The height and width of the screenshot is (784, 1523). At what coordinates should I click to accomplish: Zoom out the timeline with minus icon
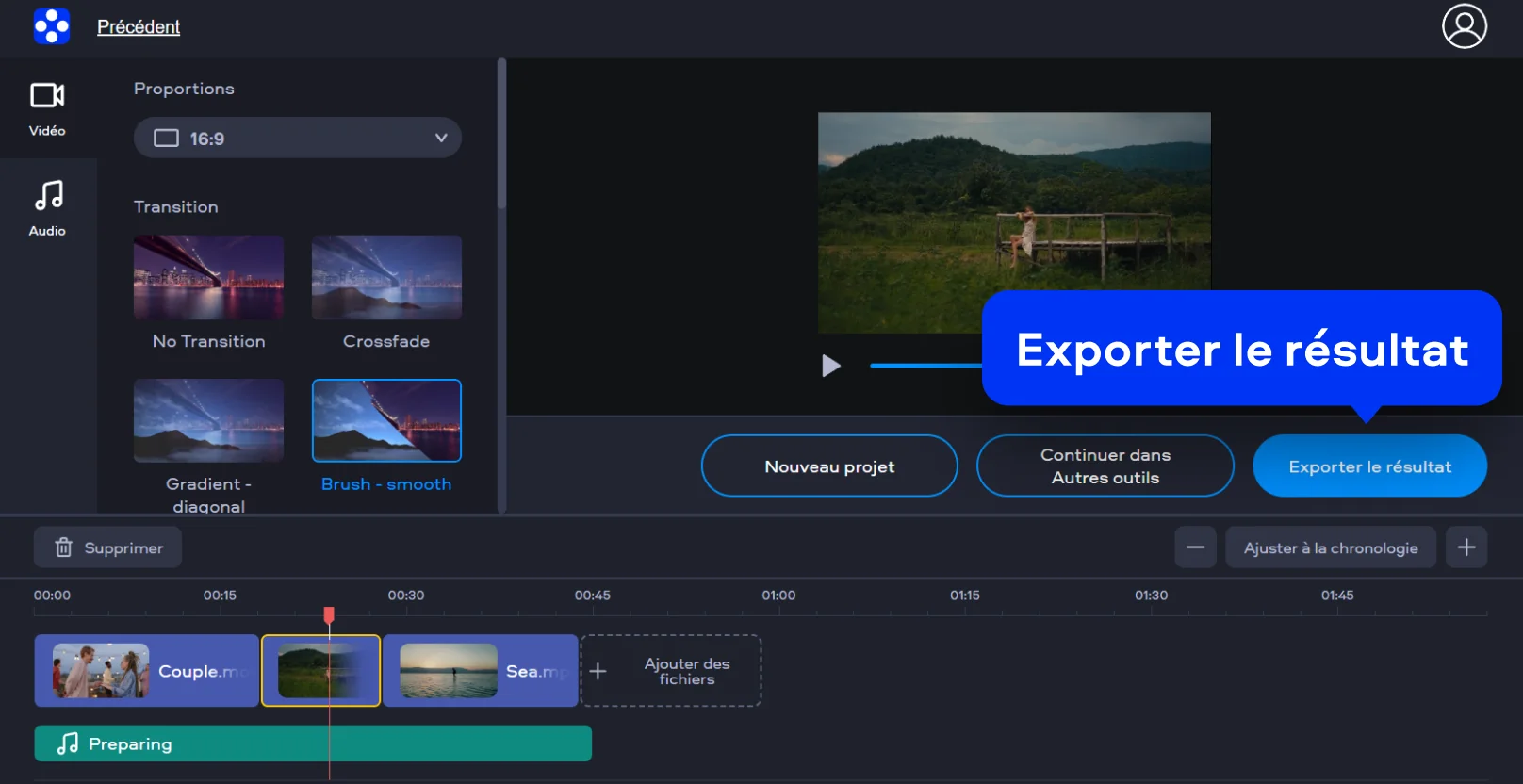pyautogui.click(x=1195, y=547)
